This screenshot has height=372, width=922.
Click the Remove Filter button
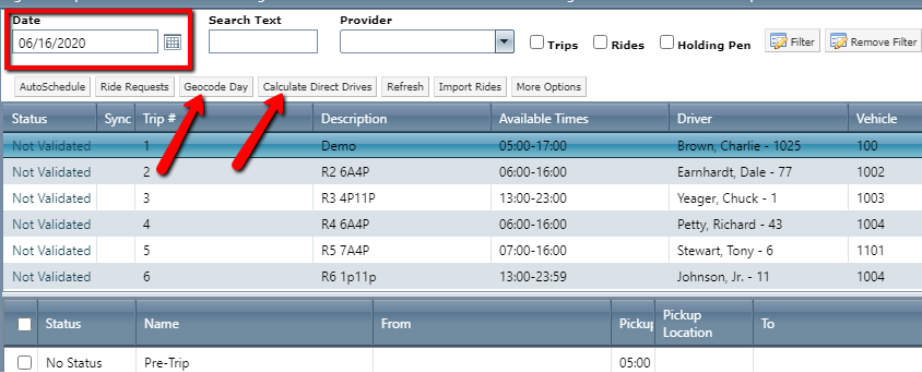[x=873, y=42]
